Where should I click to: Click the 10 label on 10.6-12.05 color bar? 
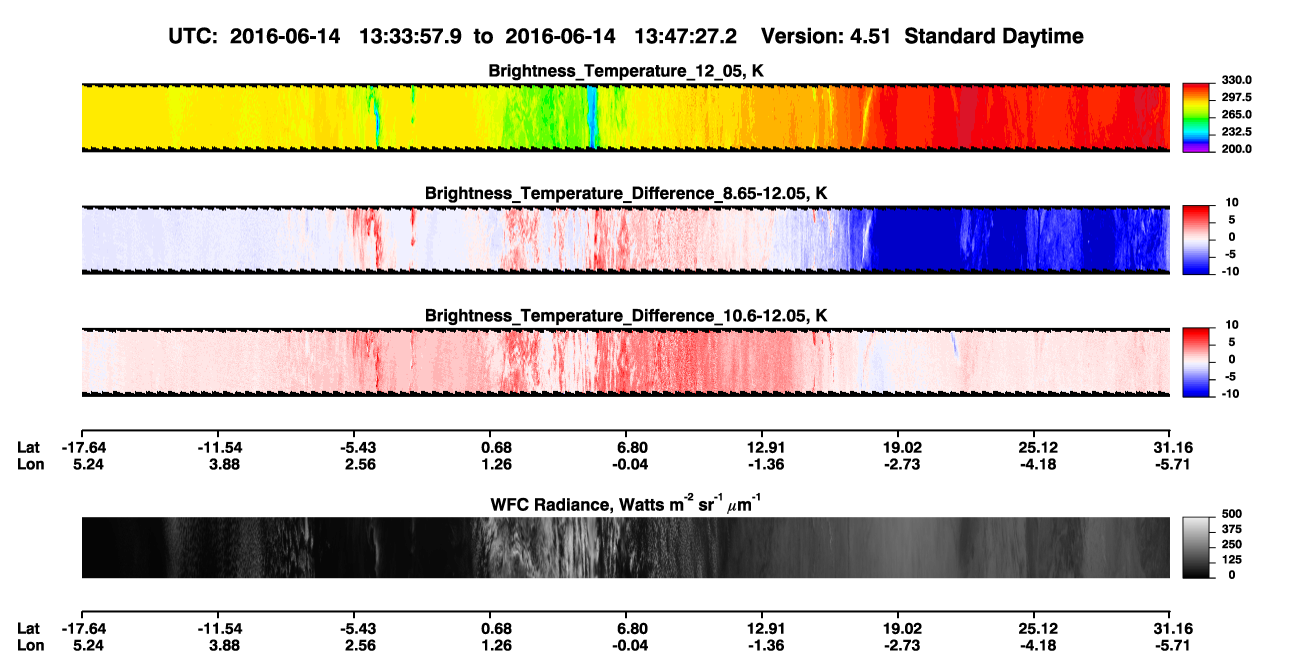1233,325
